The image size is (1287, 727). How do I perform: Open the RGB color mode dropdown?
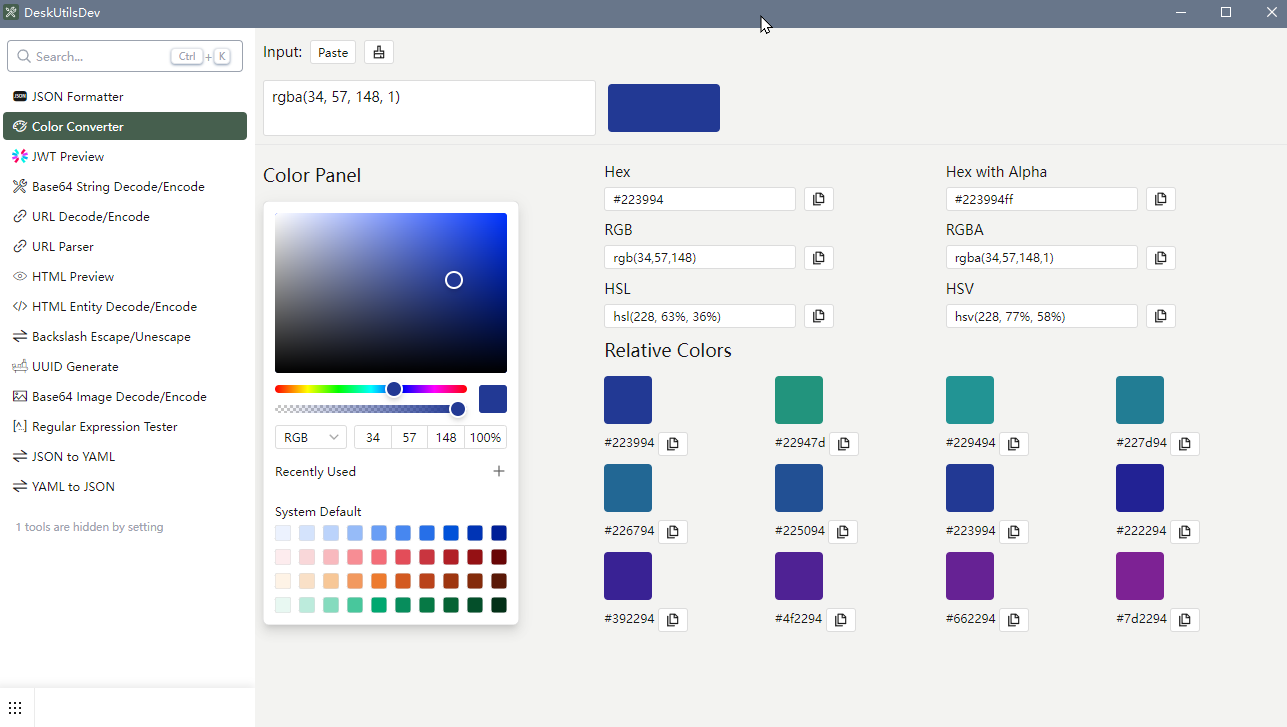pyautogui.click(x=310, y=437)
